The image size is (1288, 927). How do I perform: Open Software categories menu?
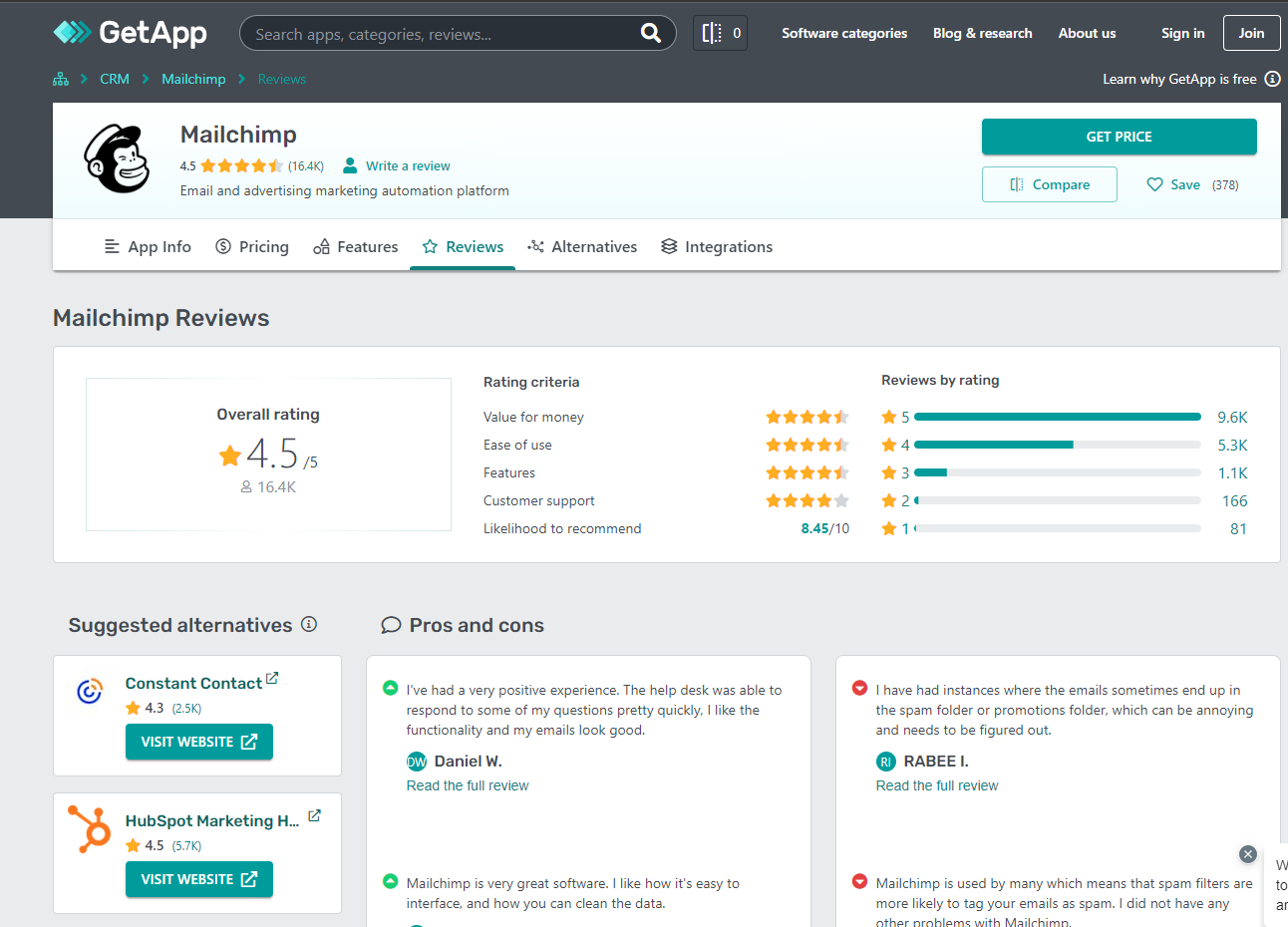click(x=844, y=33)
